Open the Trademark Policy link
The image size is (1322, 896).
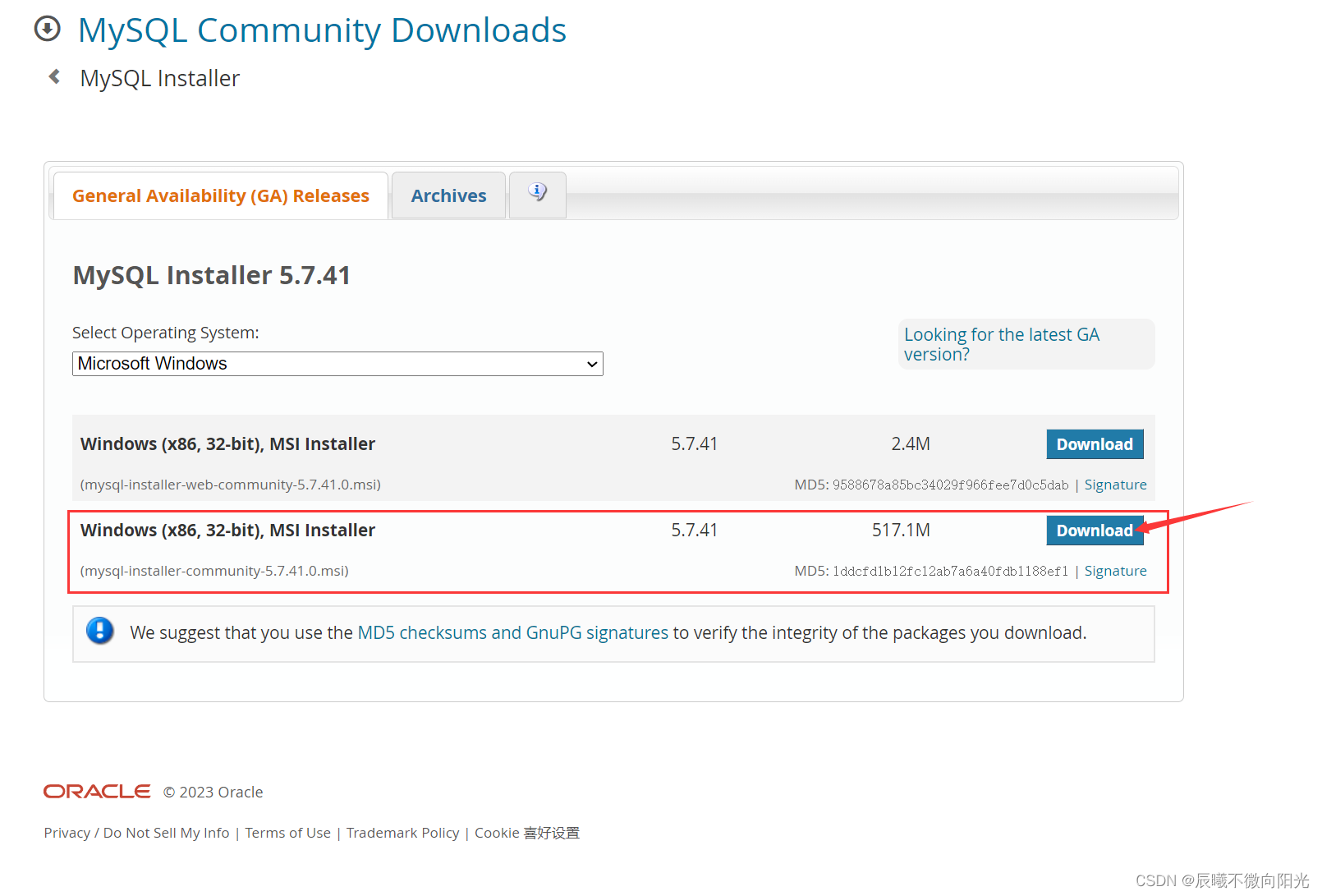pos(403,833)
